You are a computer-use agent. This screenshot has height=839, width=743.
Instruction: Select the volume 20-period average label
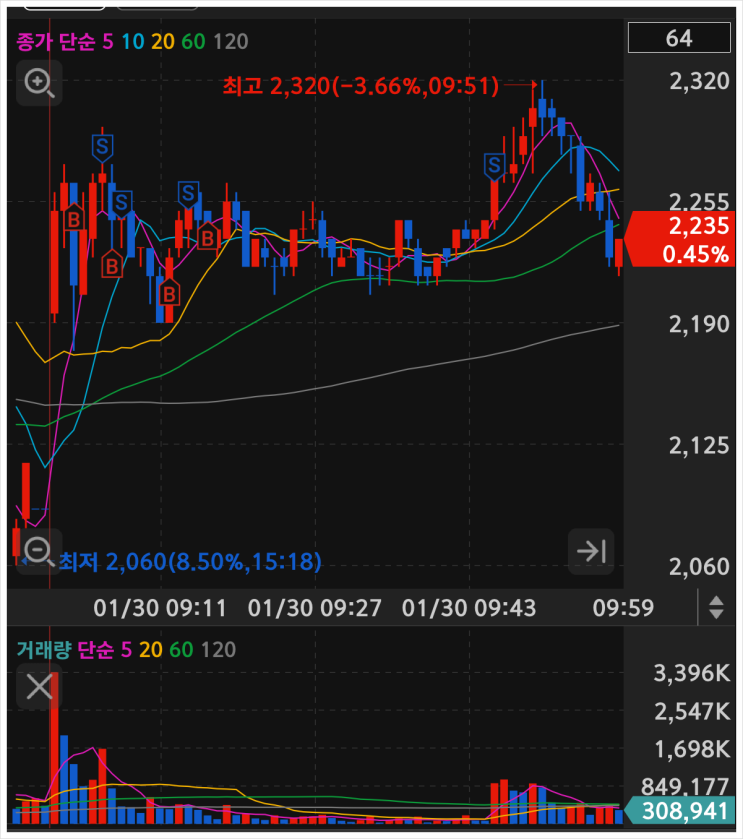[x=151, y=650]
